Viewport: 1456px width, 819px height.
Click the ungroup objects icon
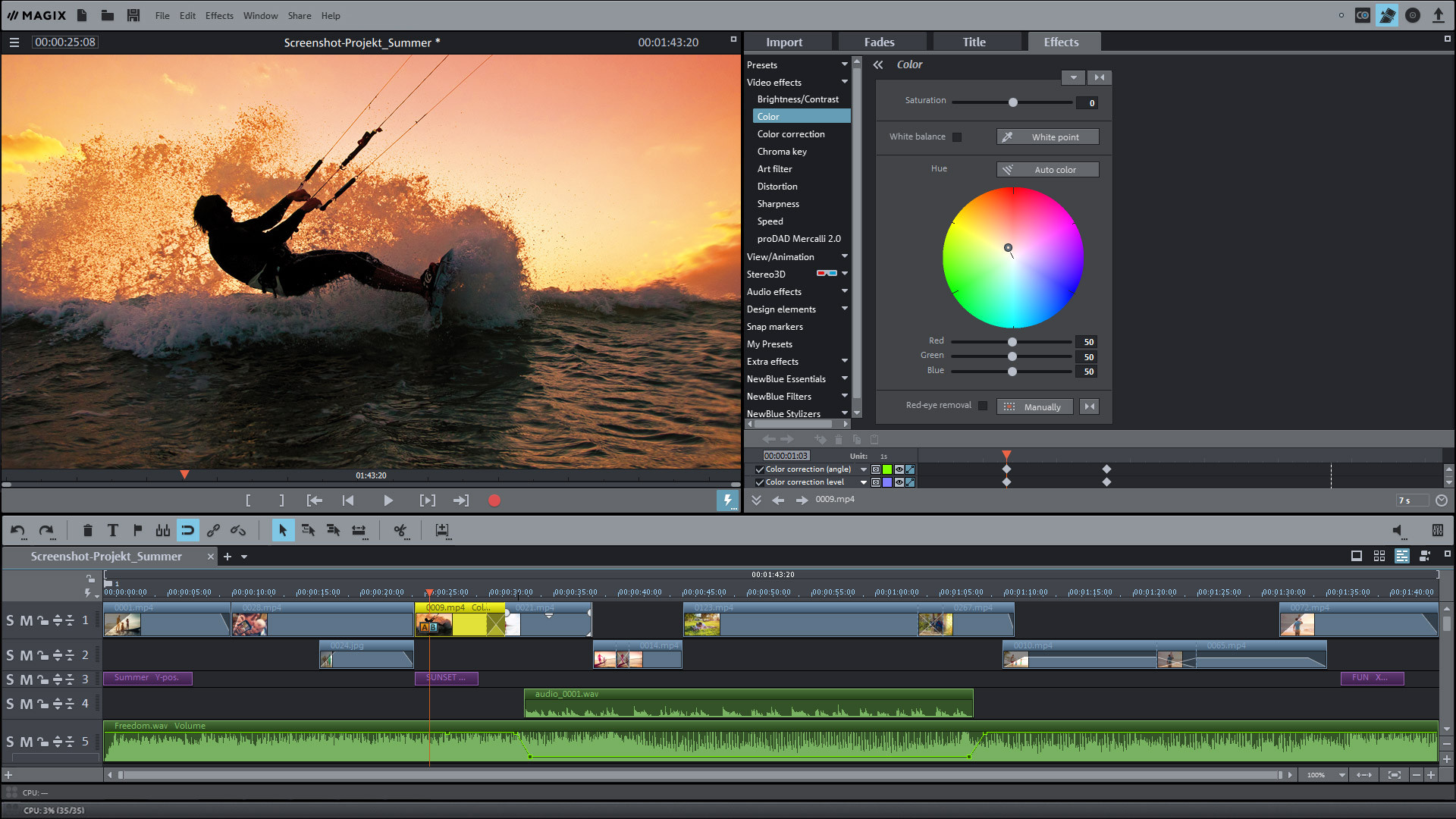click(238, 531)
